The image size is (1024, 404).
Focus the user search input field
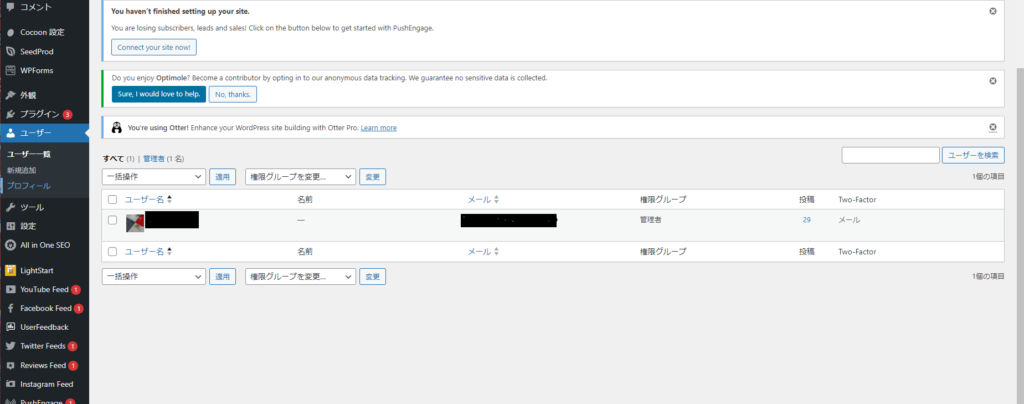[x=891, y=155]
